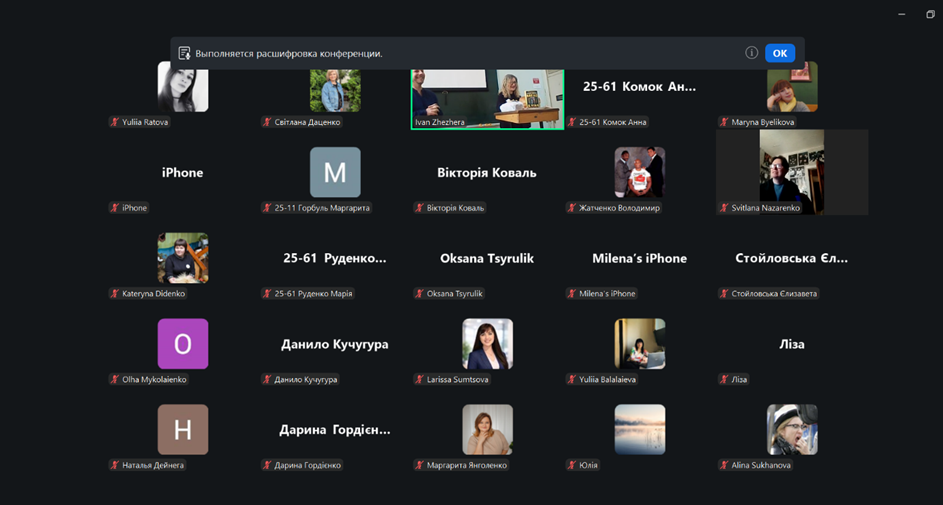Viewport: 943px width, 505px height.
Task: Click OK on the transcription notification
Action: (779, 53)
